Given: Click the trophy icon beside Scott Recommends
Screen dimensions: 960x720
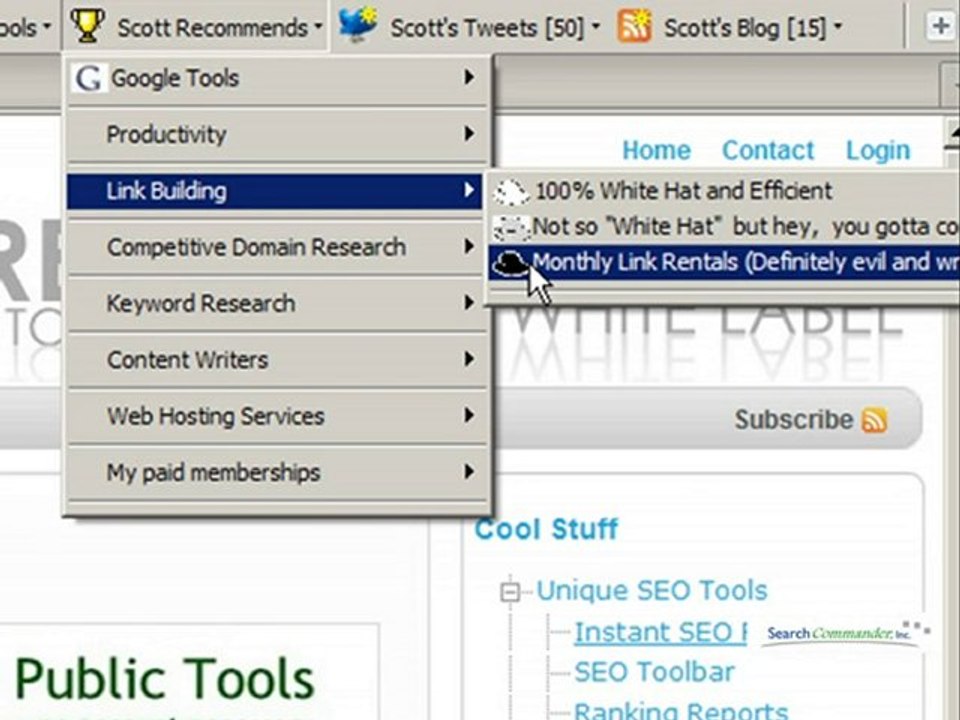Looking at the screenshot, I should 87,25.
